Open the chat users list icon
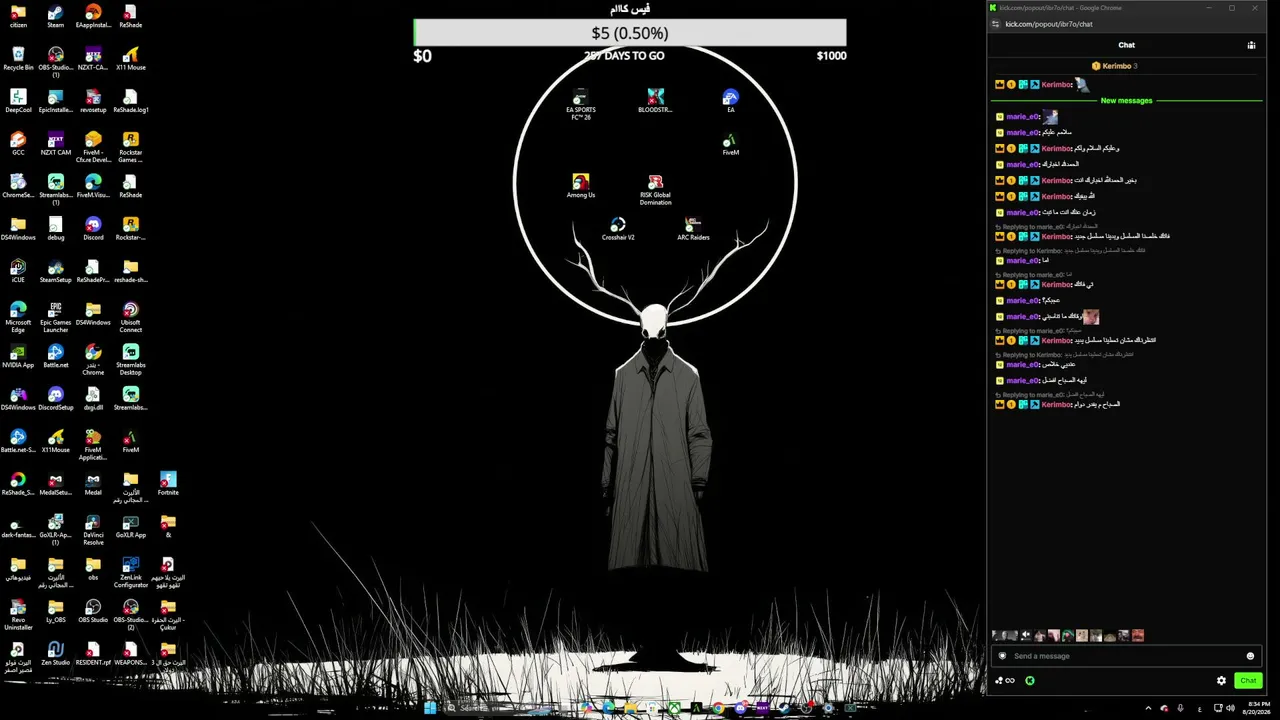Screen dimensions: 1280x720 pyautogui.click(x=1251, y=45)
